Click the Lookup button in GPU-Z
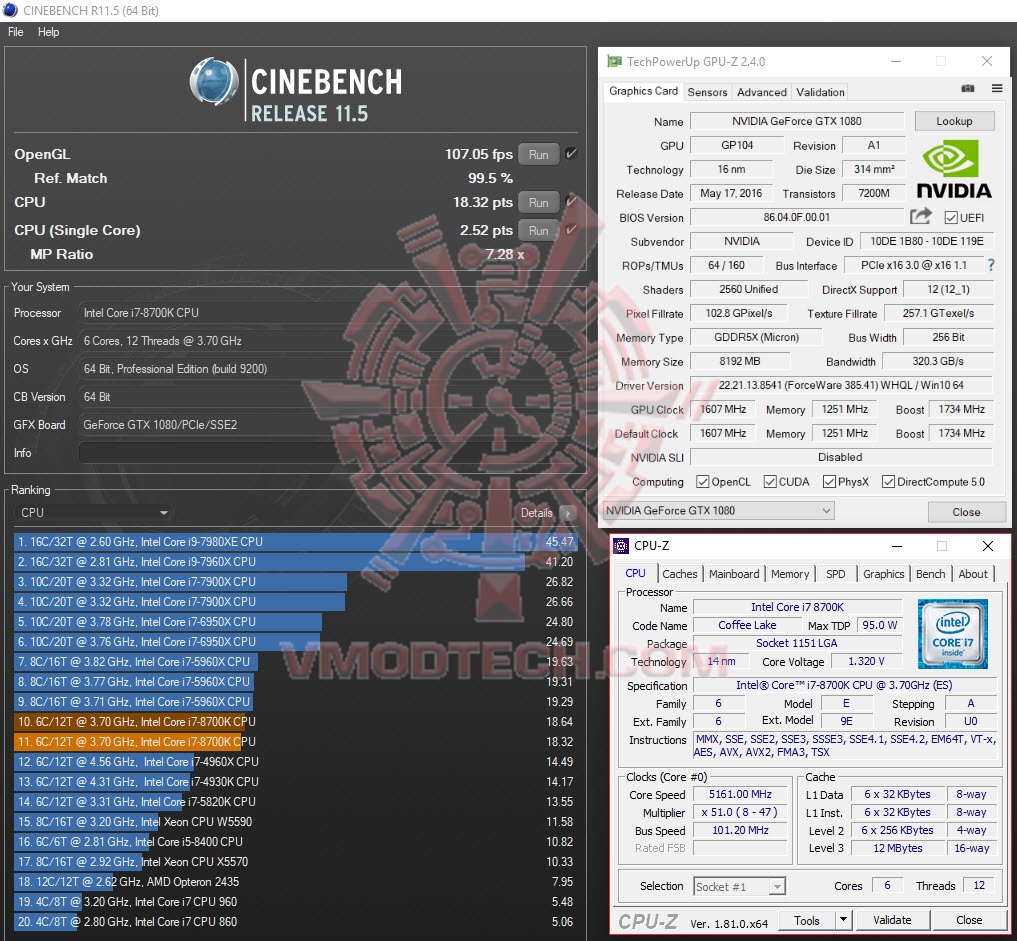 954,121
